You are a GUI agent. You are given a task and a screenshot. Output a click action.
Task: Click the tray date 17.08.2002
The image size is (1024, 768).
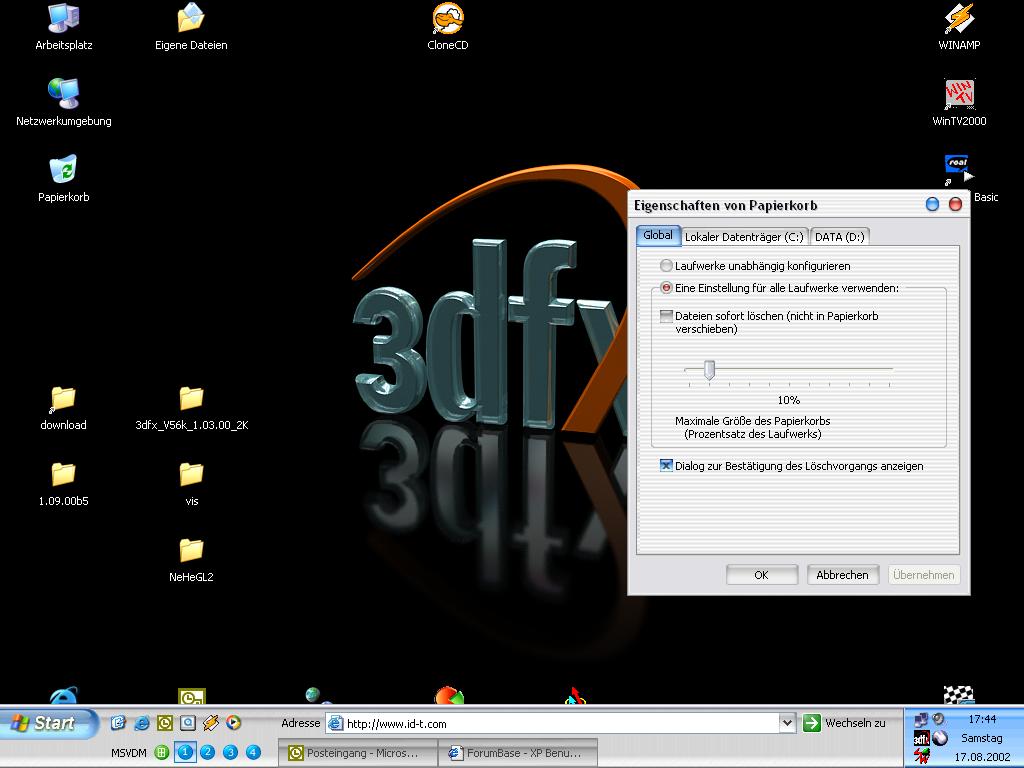click(x=982, y=757)
